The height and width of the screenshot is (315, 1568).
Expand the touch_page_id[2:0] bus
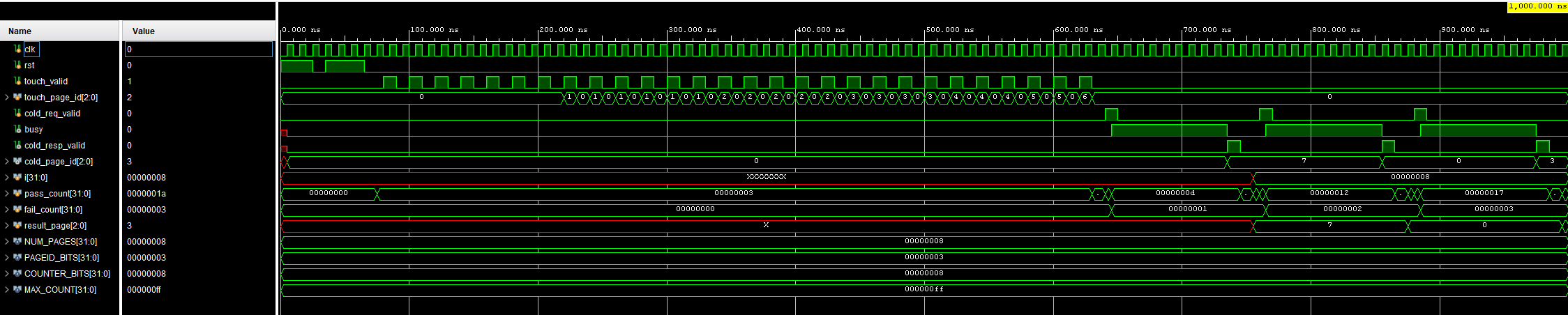(x=7, y=98)
